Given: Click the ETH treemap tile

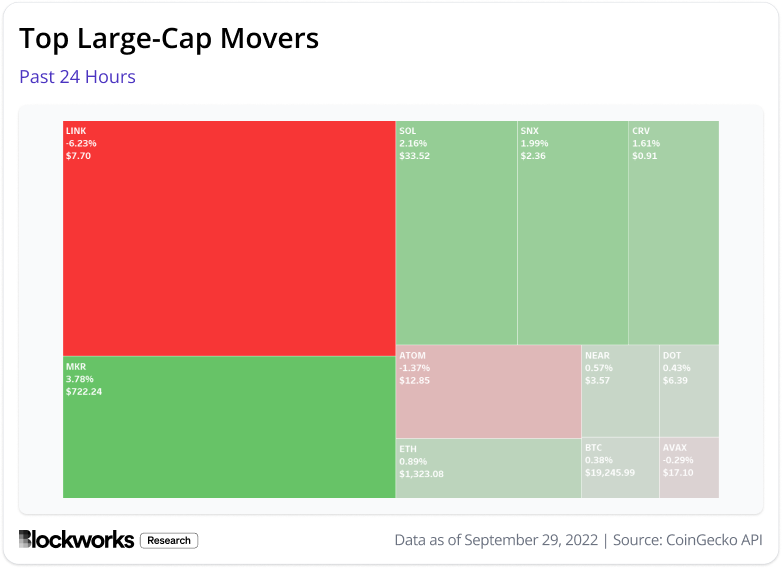Looking at the screenshot, I should [488, 468].
